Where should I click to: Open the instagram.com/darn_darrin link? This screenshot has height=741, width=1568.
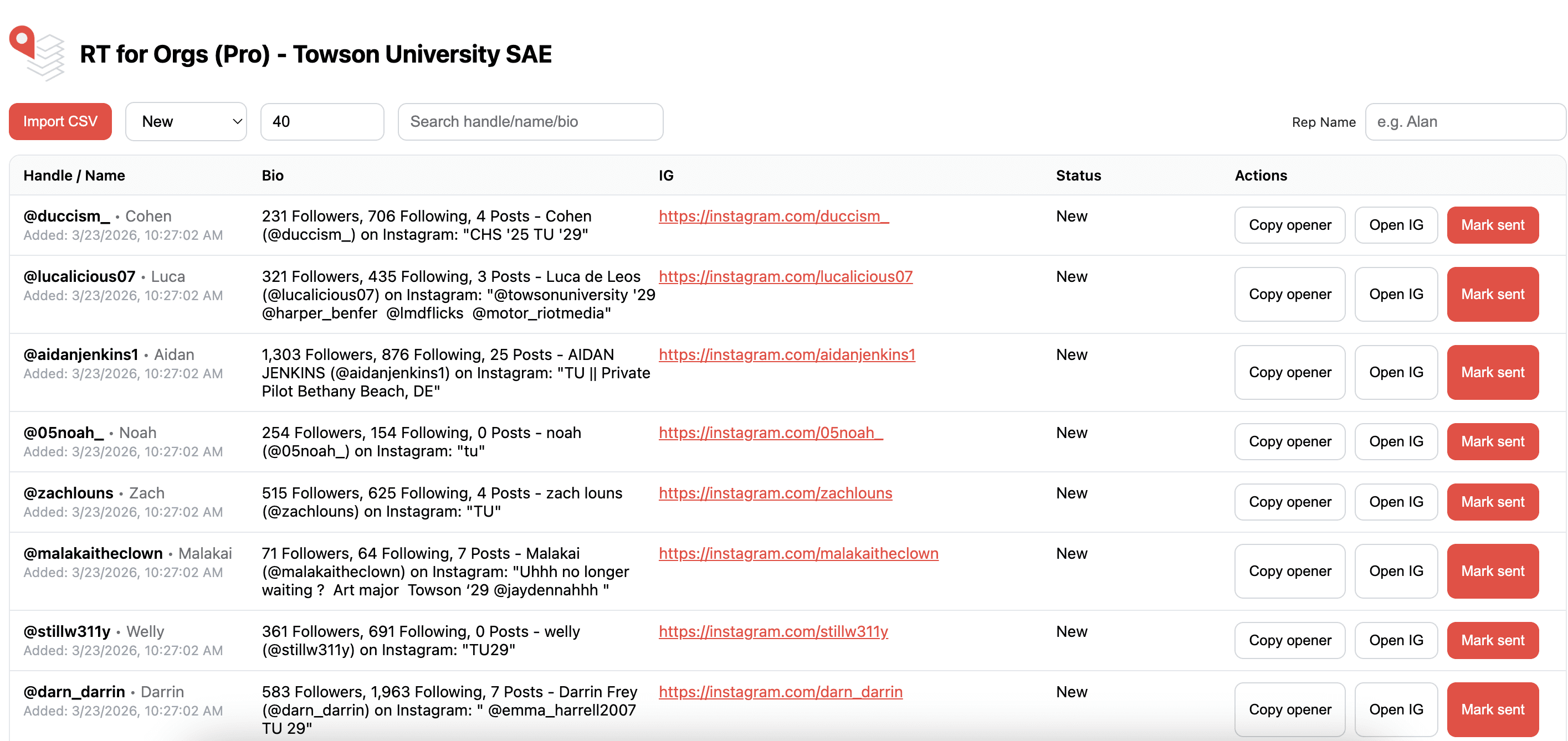coord(780,692)
